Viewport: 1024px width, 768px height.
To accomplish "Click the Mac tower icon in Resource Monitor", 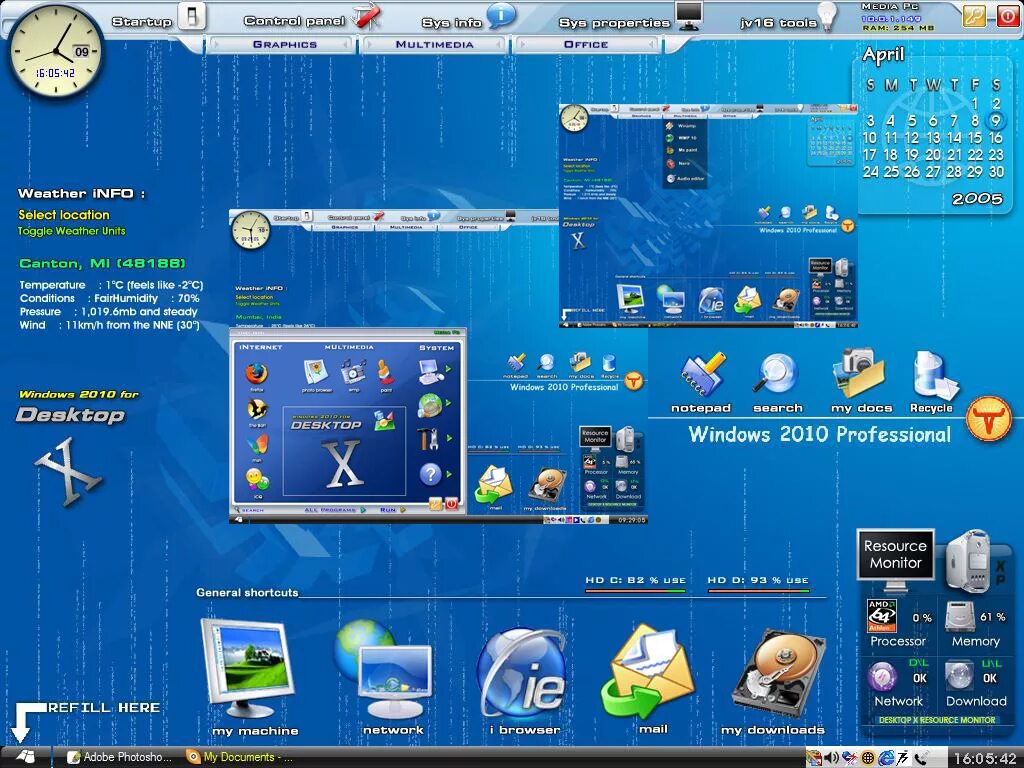I will pyautogui.click(x=968, y=562).
